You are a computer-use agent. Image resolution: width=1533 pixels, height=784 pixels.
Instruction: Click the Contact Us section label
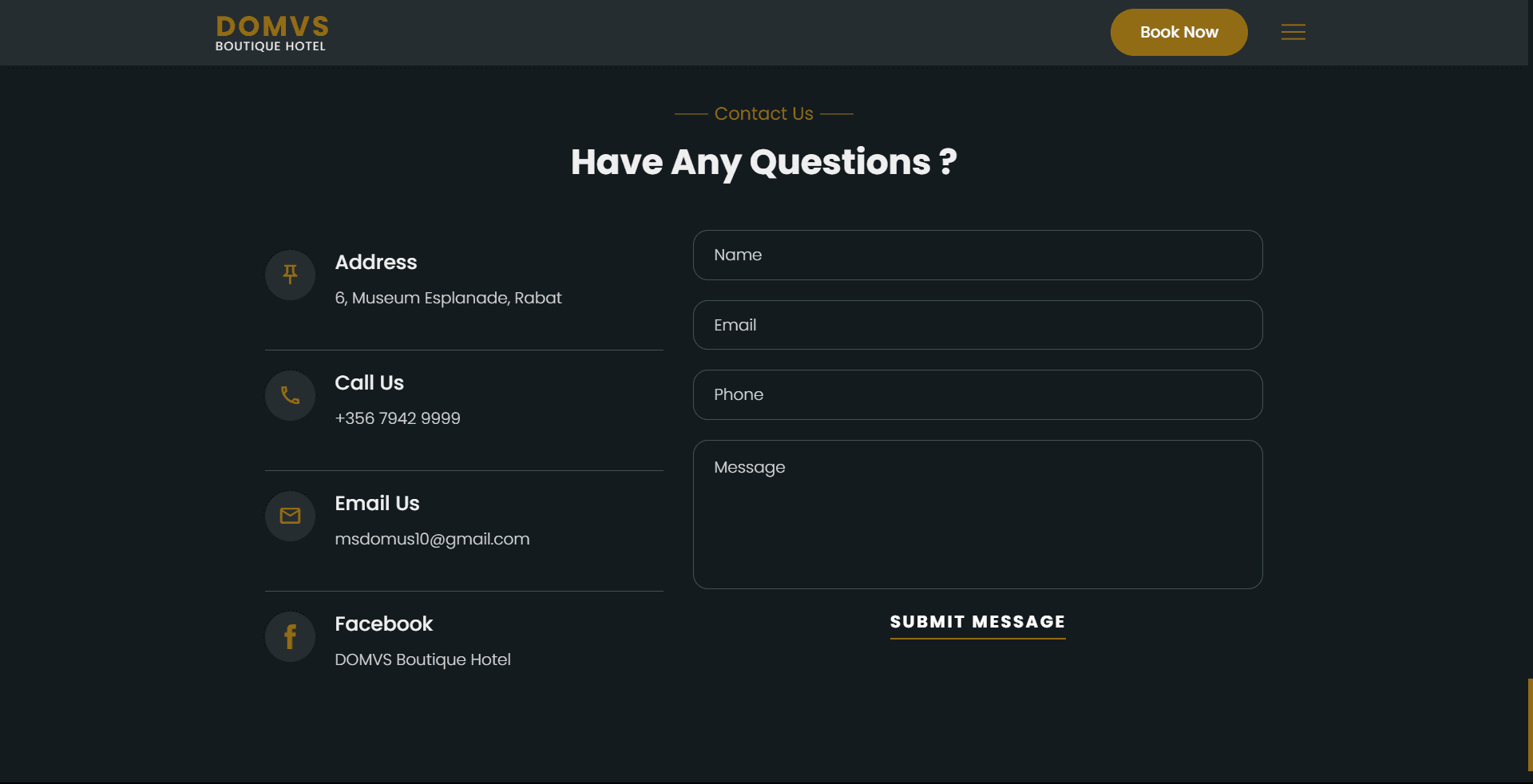click(x=763, y=113)
